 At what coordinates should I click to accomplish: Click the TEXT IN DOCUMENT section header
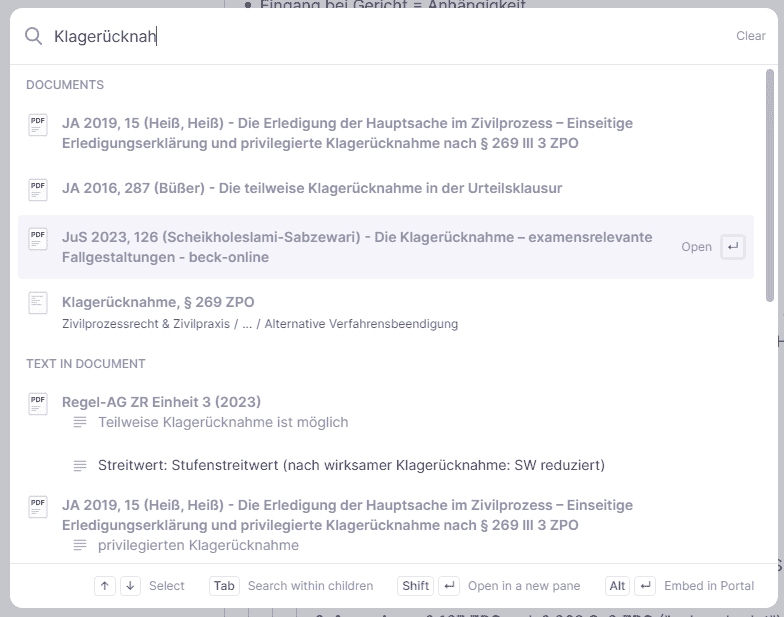86,364
